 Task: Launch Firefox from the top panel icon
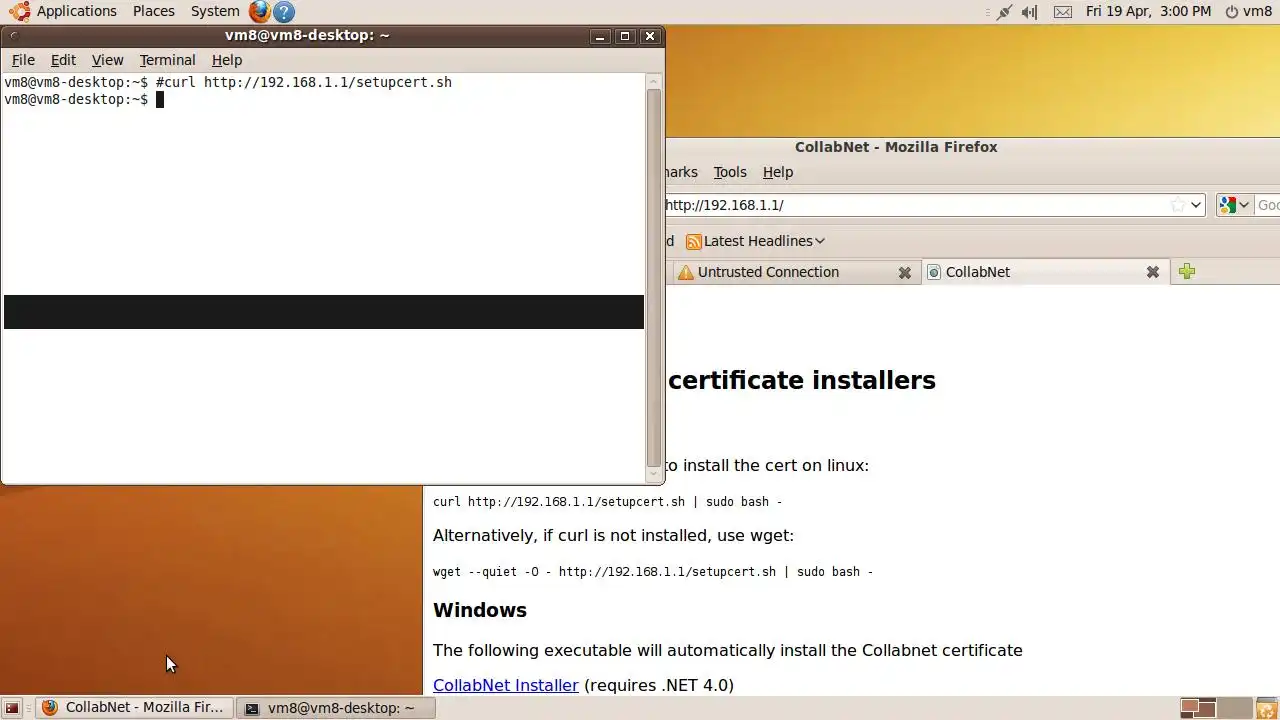click(x=260, y=12)
